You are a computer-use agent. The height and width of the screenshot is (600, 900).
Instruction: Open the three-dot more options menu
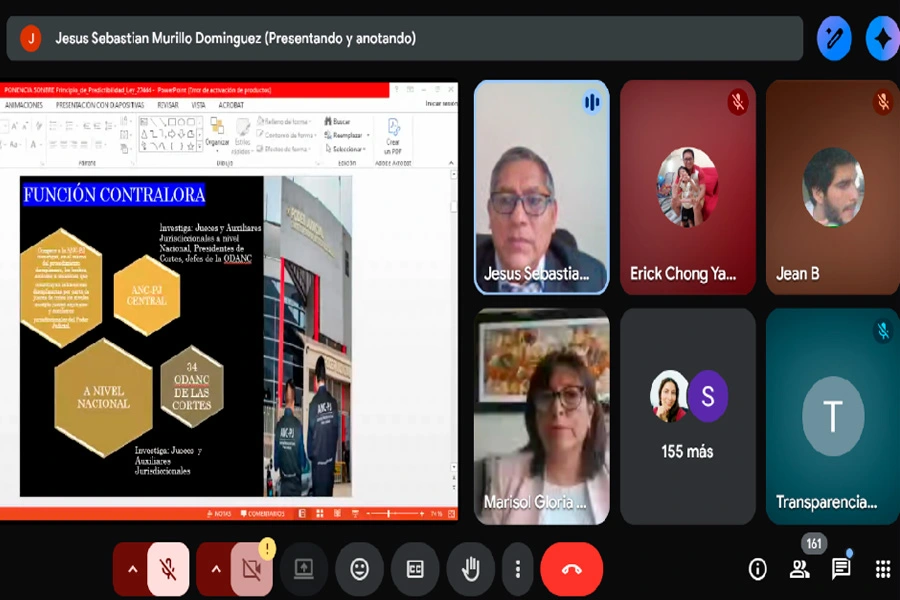(x=517, y=569)
